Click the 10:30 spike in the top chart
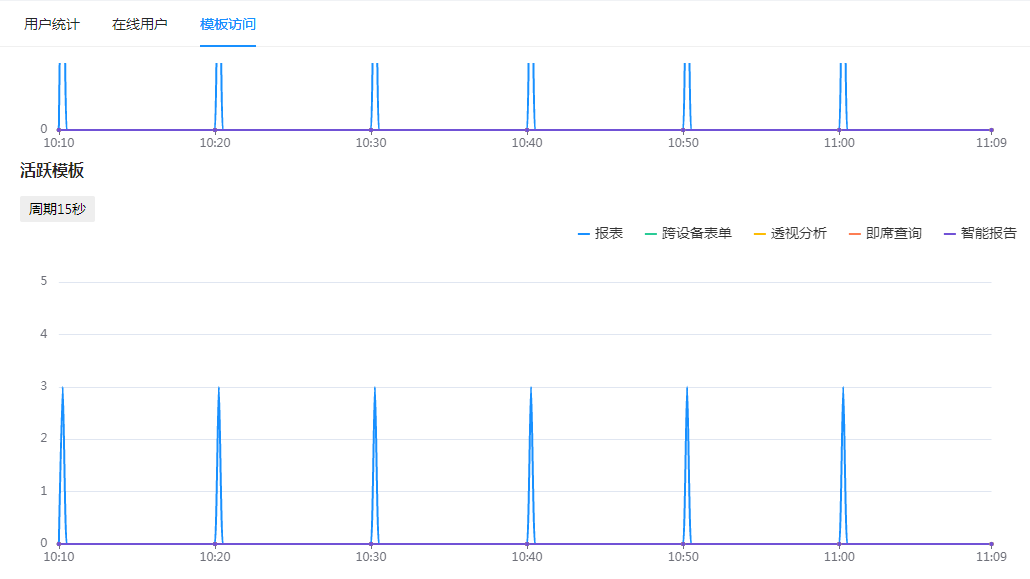Image resolution: width=1030 pixels, height=579 pixels. (375, 90)
